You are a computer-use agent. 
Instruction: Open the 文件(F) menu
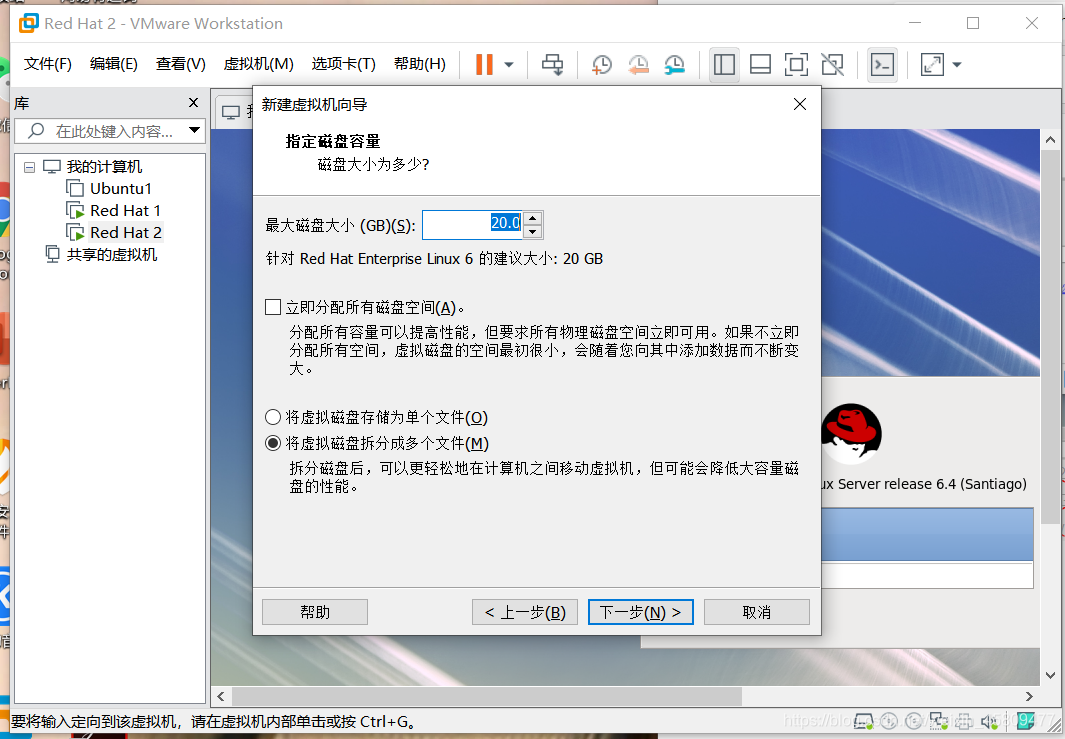point(48,64)
